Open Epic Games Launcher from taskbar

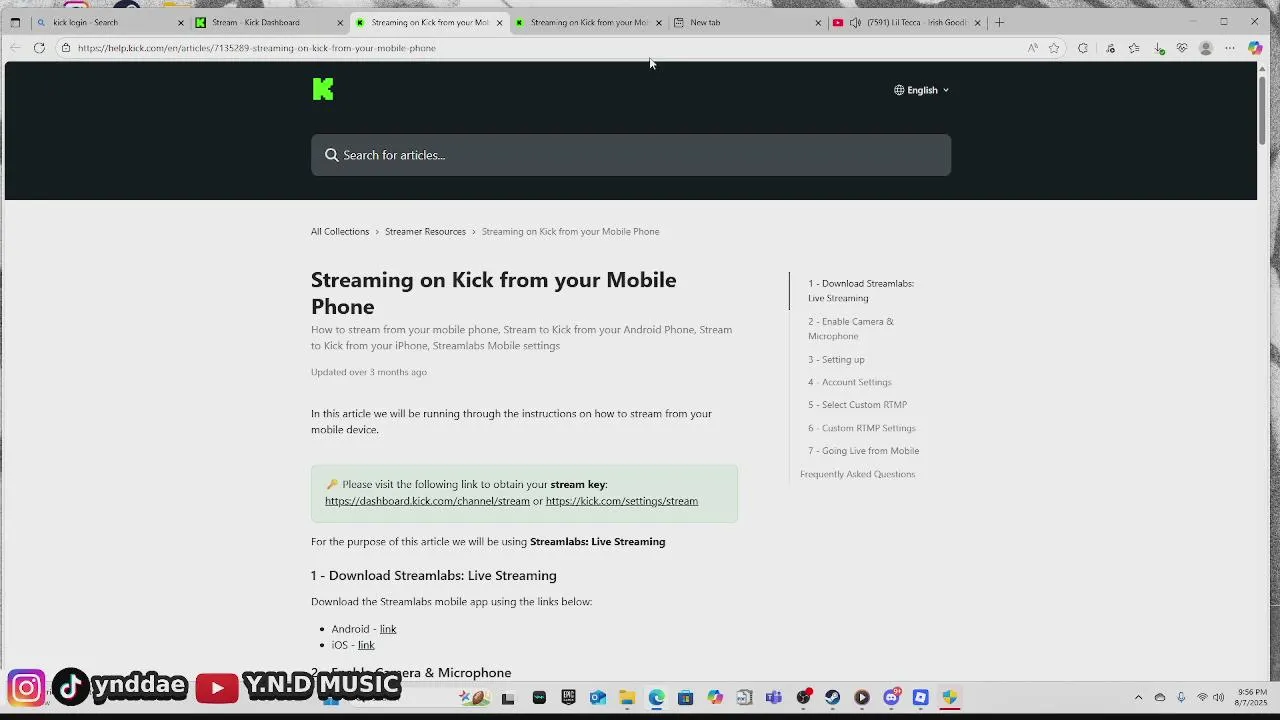(x=569, y=697)
